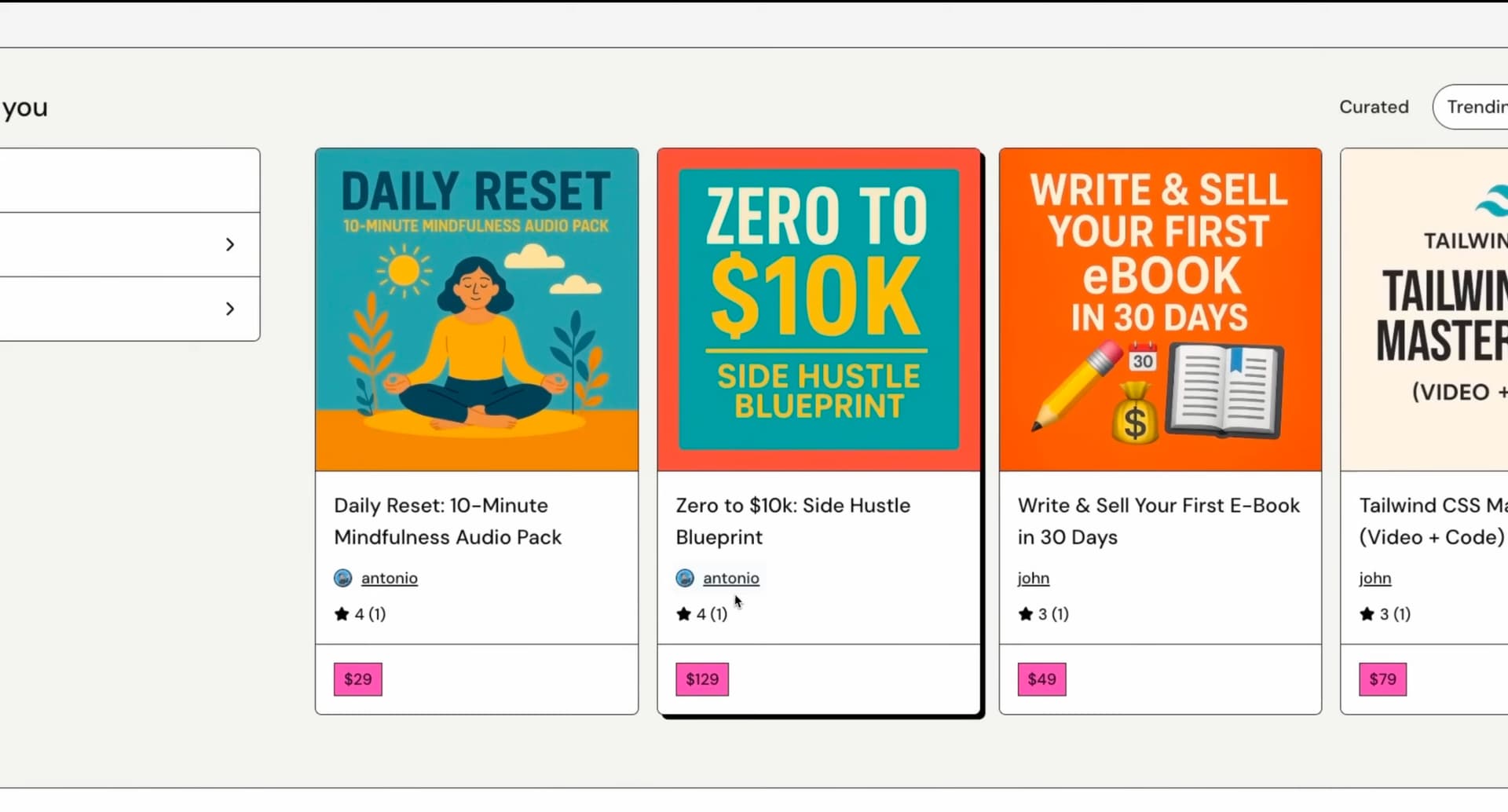Open john's profile from E-Book card
The image size is (1508, 812).
[1034, 579]
